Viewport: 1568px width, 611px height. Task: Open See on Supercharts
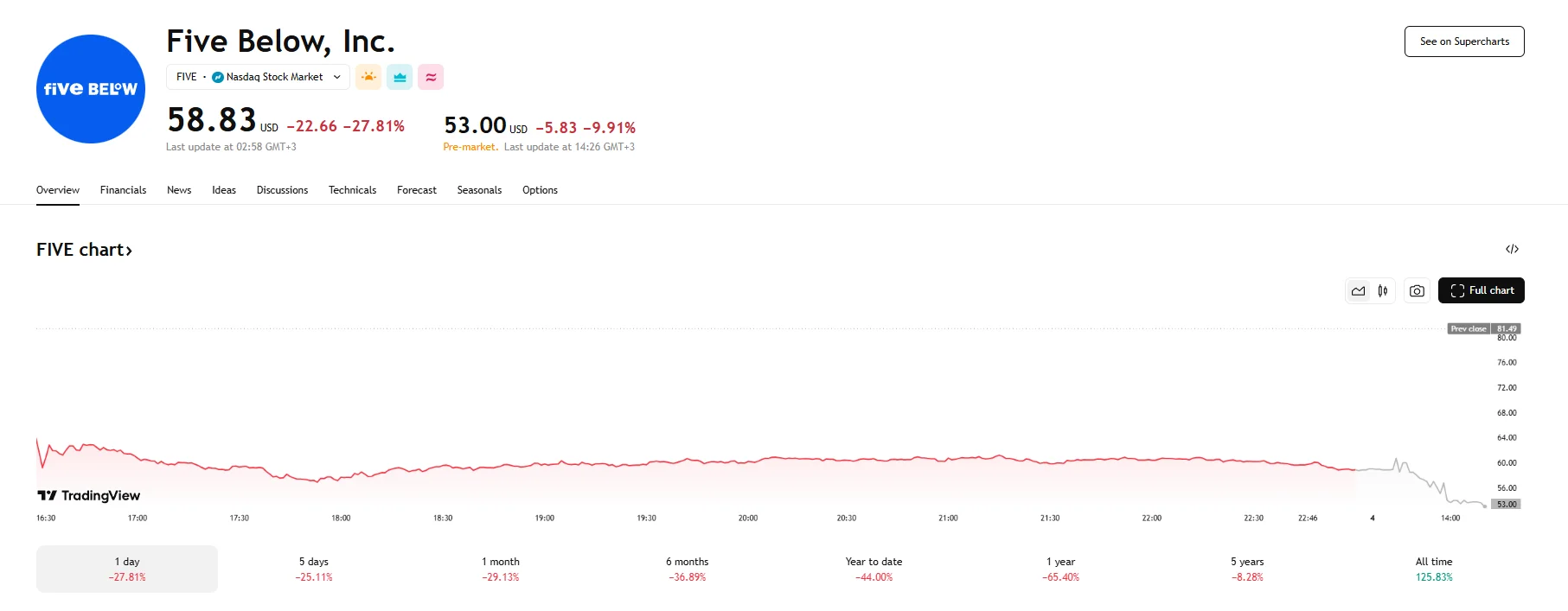point(1463,41)
